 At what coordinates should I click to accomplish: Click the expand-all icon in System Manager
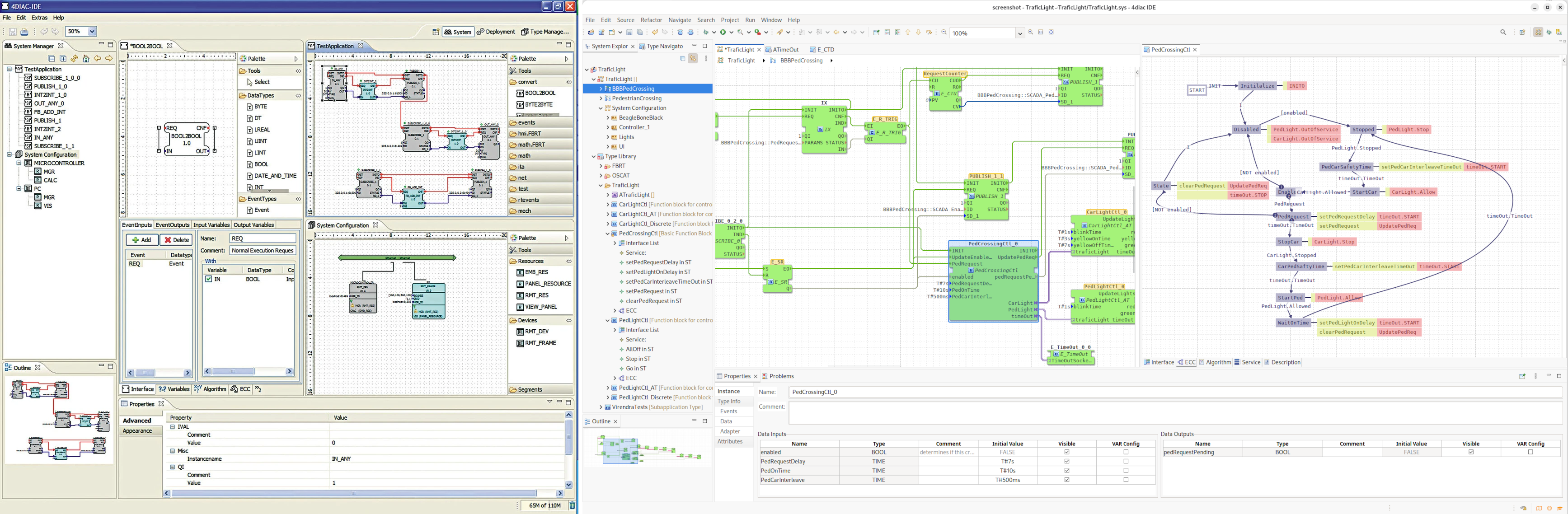[63, 58]
